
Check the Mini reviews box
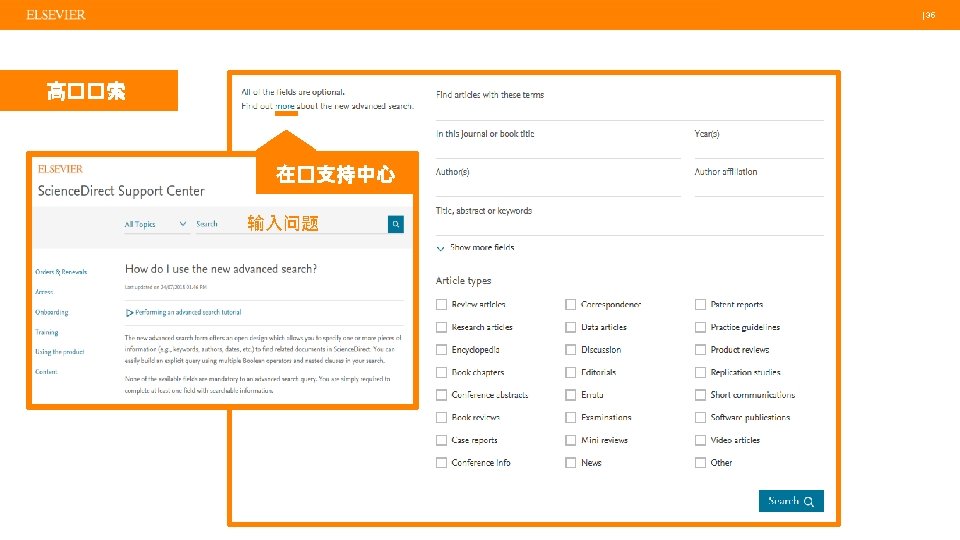click(x=571, y=440)
